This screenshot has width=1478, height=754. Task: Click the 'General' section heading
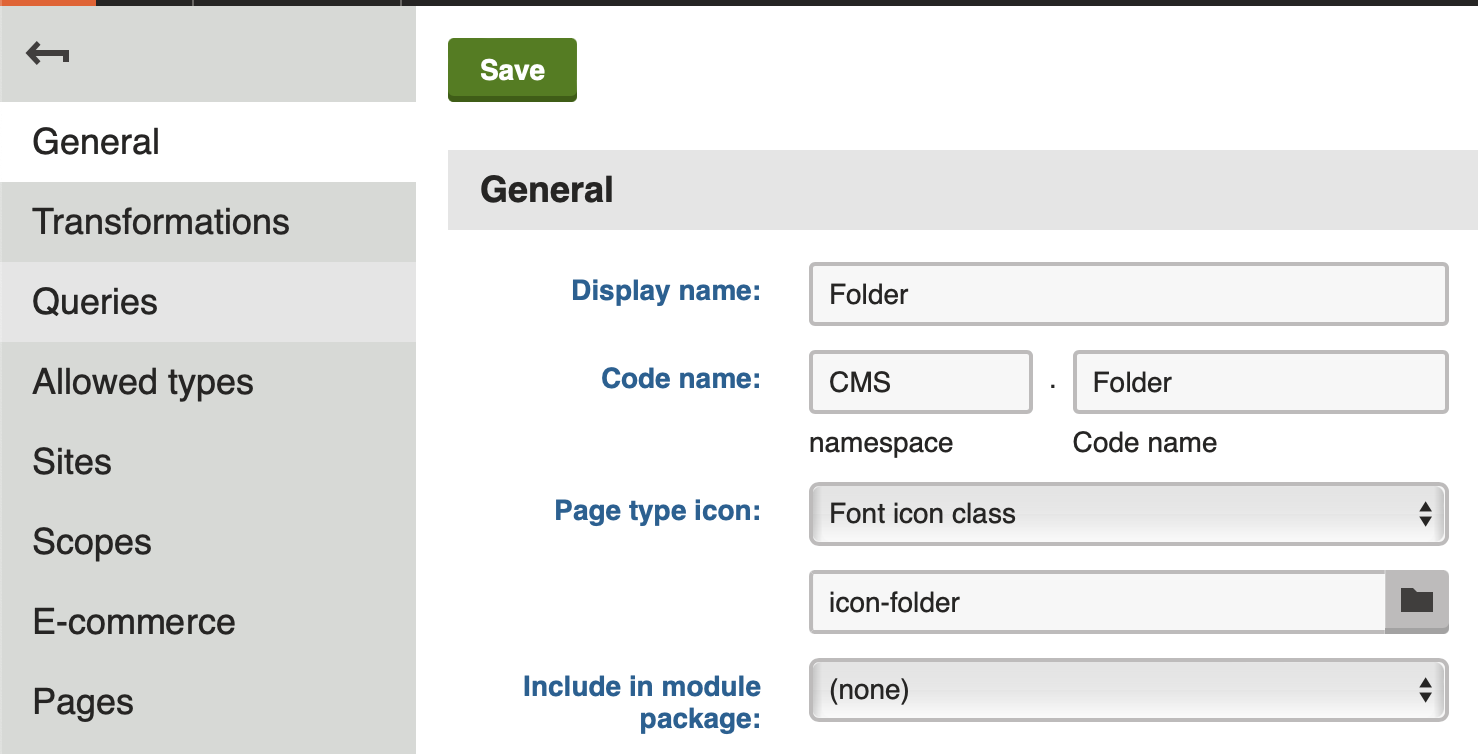point(547,190)
